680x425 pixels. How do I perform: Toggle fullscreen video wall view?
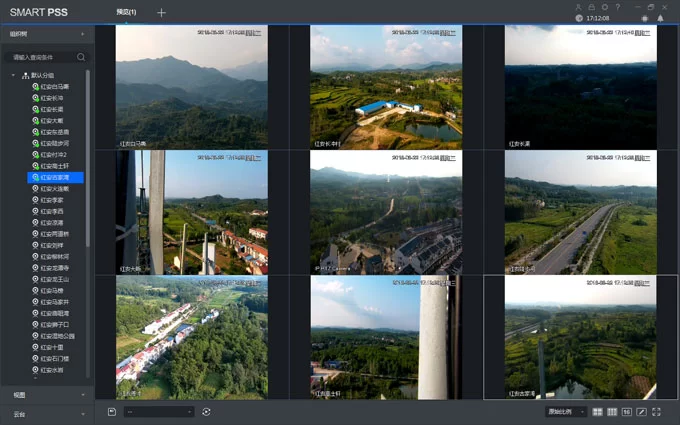656,412
